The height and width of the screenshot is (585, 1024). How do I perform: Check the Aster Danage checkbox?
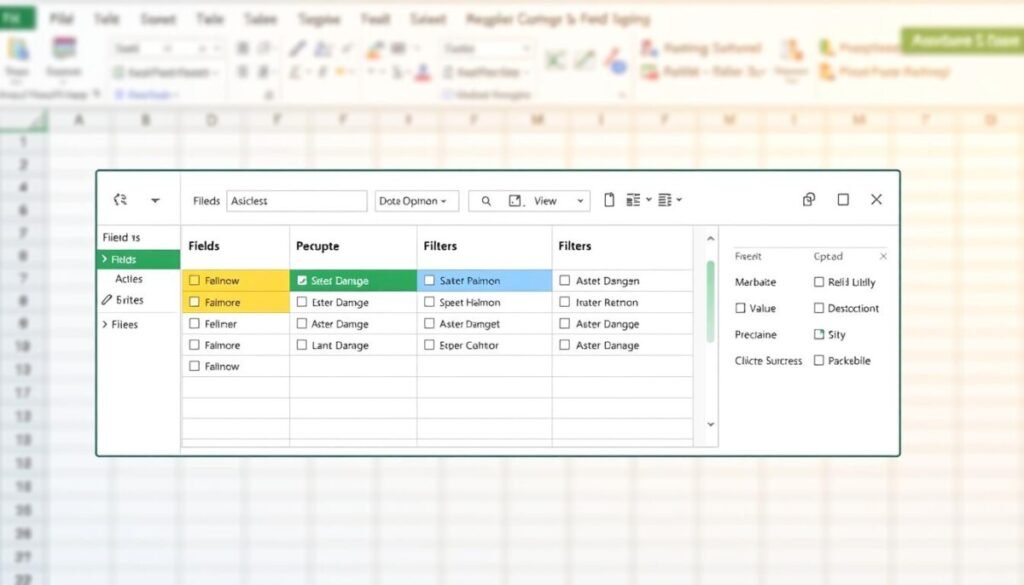(565, 345)
